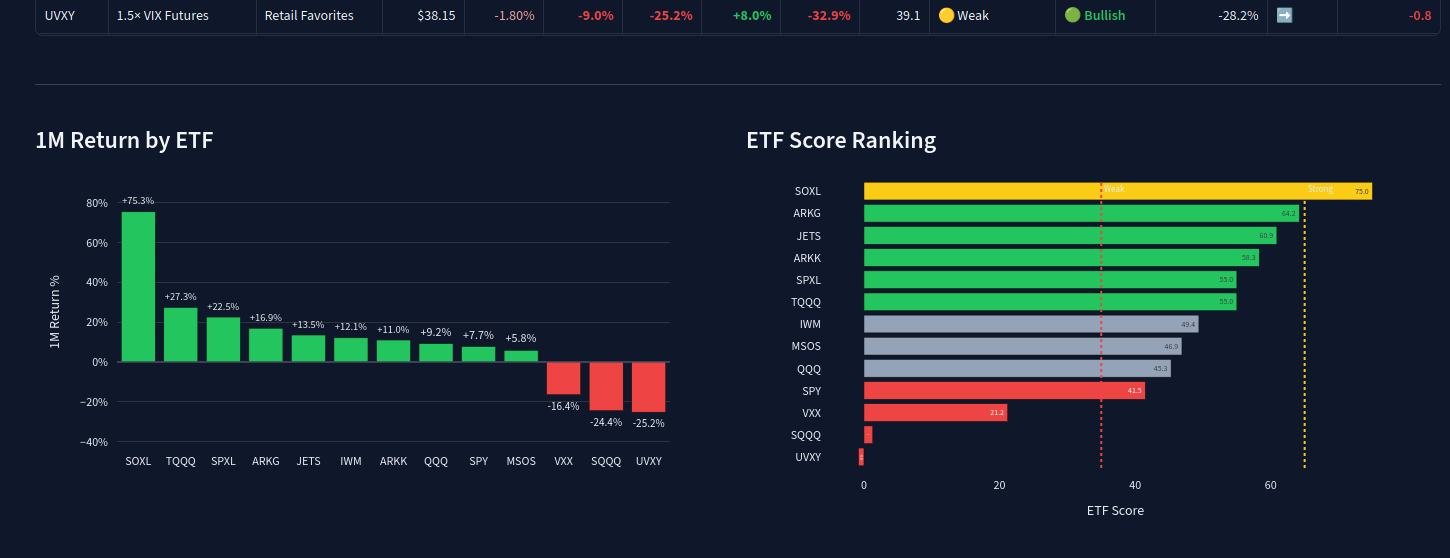This screenshot has width=1450, height=558.
Task: Click the MSOS bar in the 1M Return chart
Action: click(x=521, y=356)
